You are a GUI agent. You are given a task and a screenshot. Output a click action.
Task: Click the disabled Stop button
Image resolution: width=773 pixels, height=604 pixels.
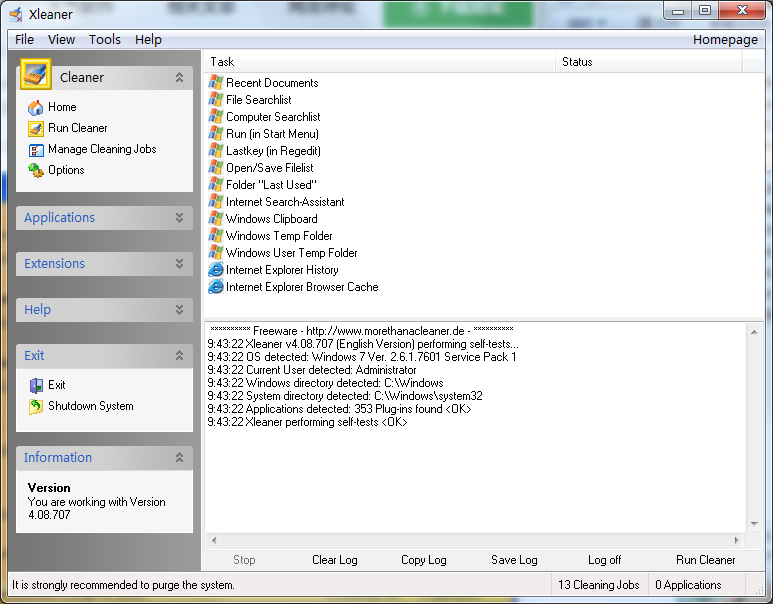(x=244, y=560)
